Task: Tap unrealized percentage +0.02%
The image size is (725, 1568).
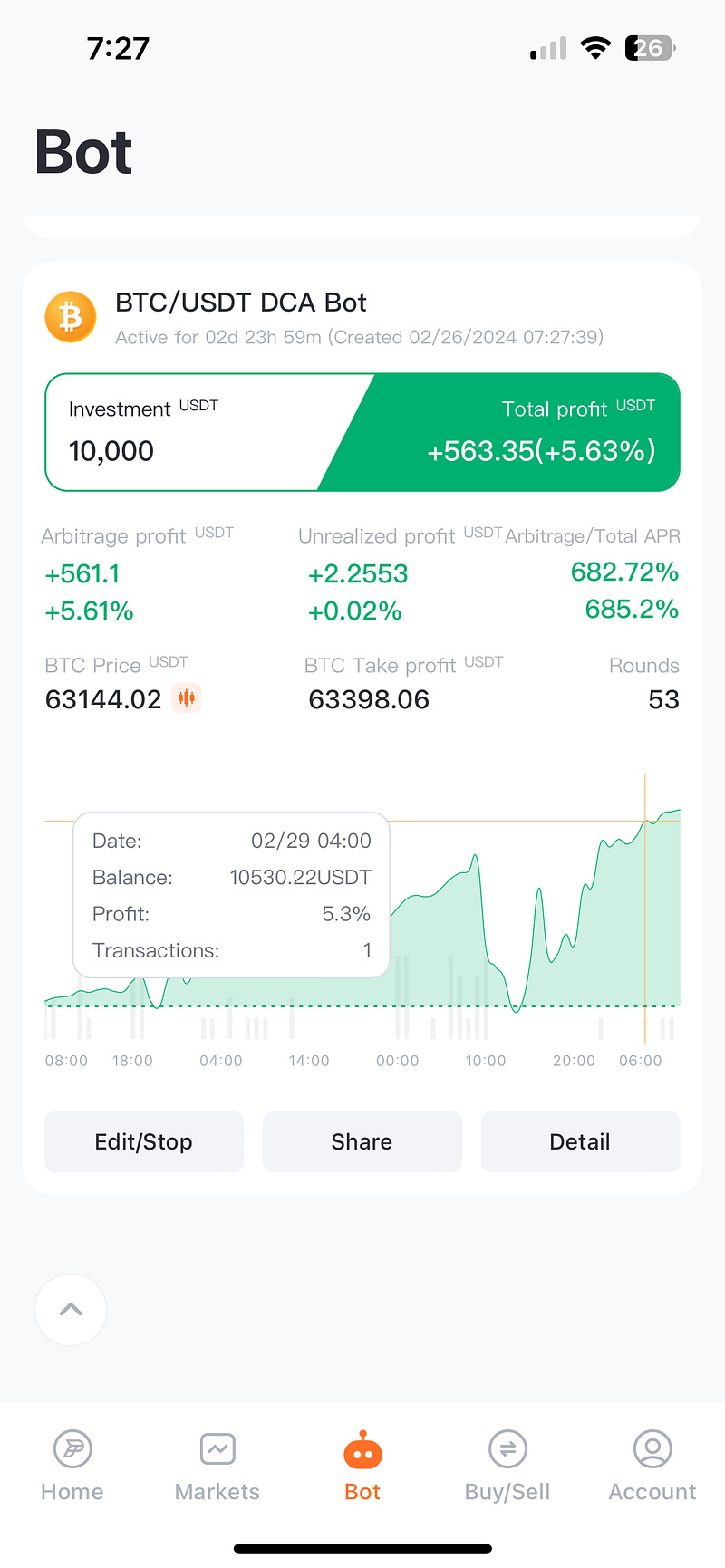Action: [354, 611]
